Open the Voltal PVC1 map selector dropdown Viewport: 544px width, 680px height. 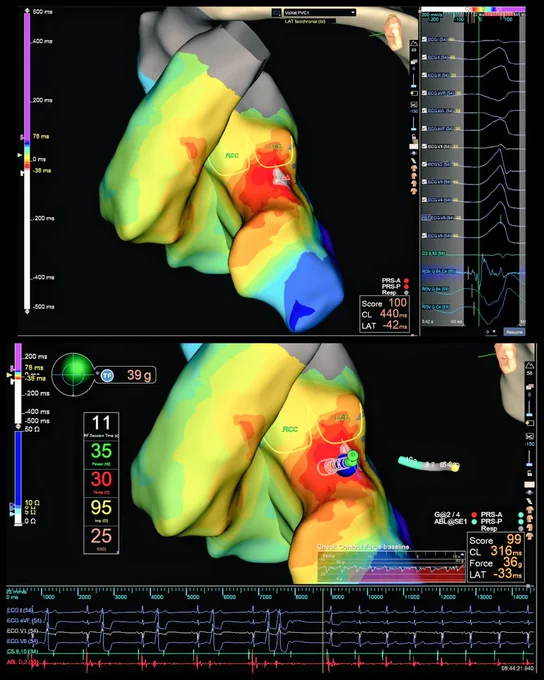(x=319, y=13)
